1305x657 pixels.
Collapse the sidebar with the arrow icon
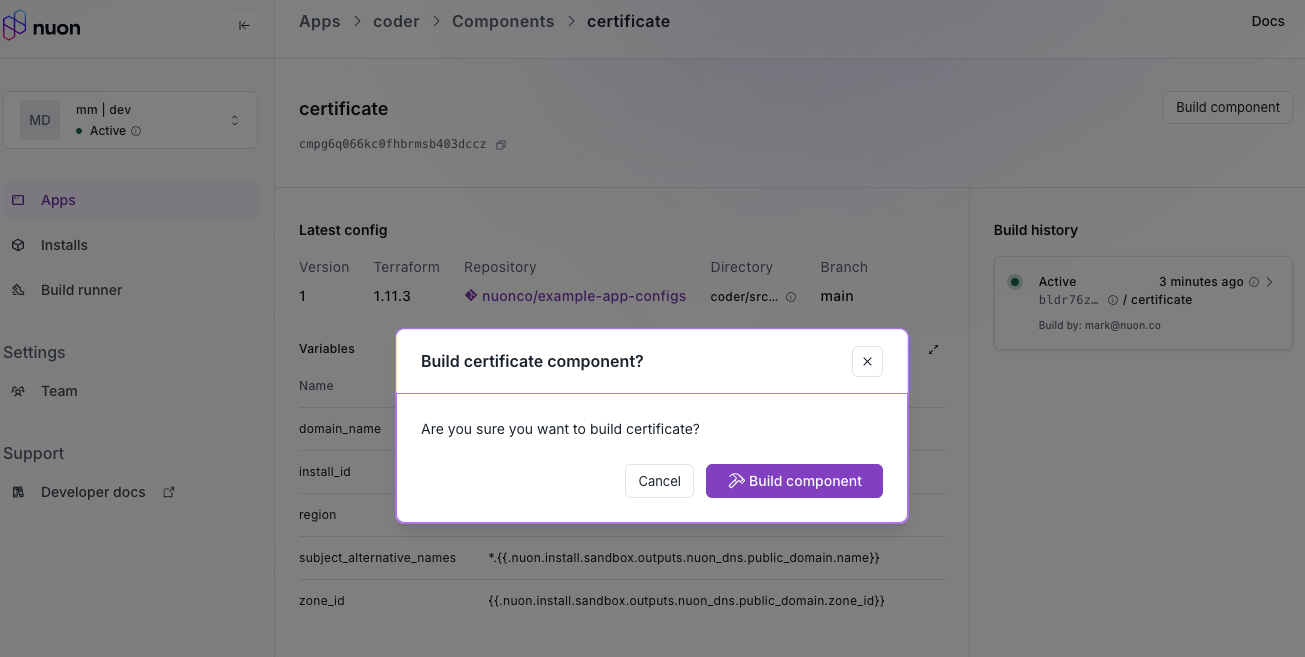coord(244,26)
